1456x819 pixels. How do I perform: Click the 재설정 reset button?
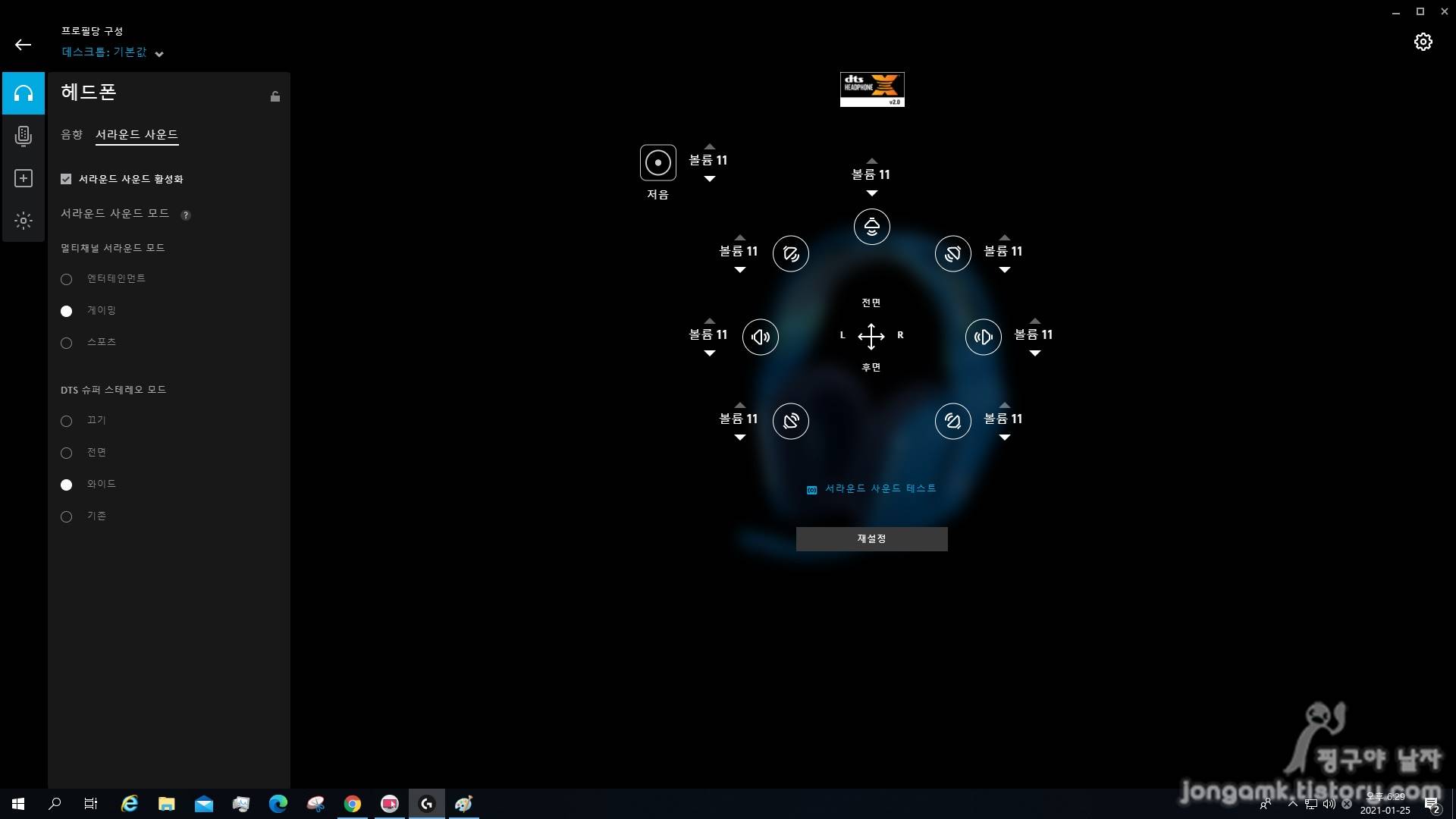871,538
